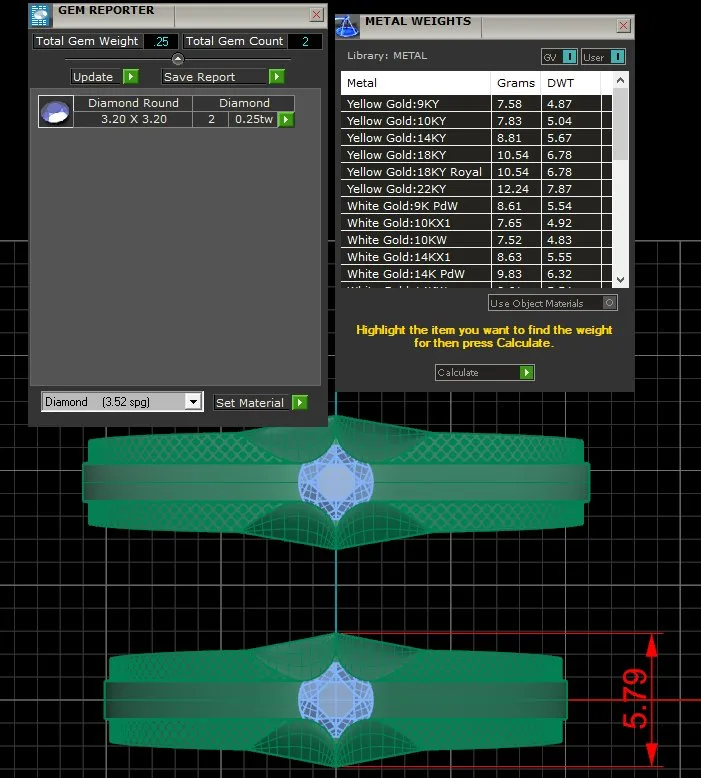Click the Library: METAL label
The height and width of the screenshot is (778, 701).
[x=386, y=56]
